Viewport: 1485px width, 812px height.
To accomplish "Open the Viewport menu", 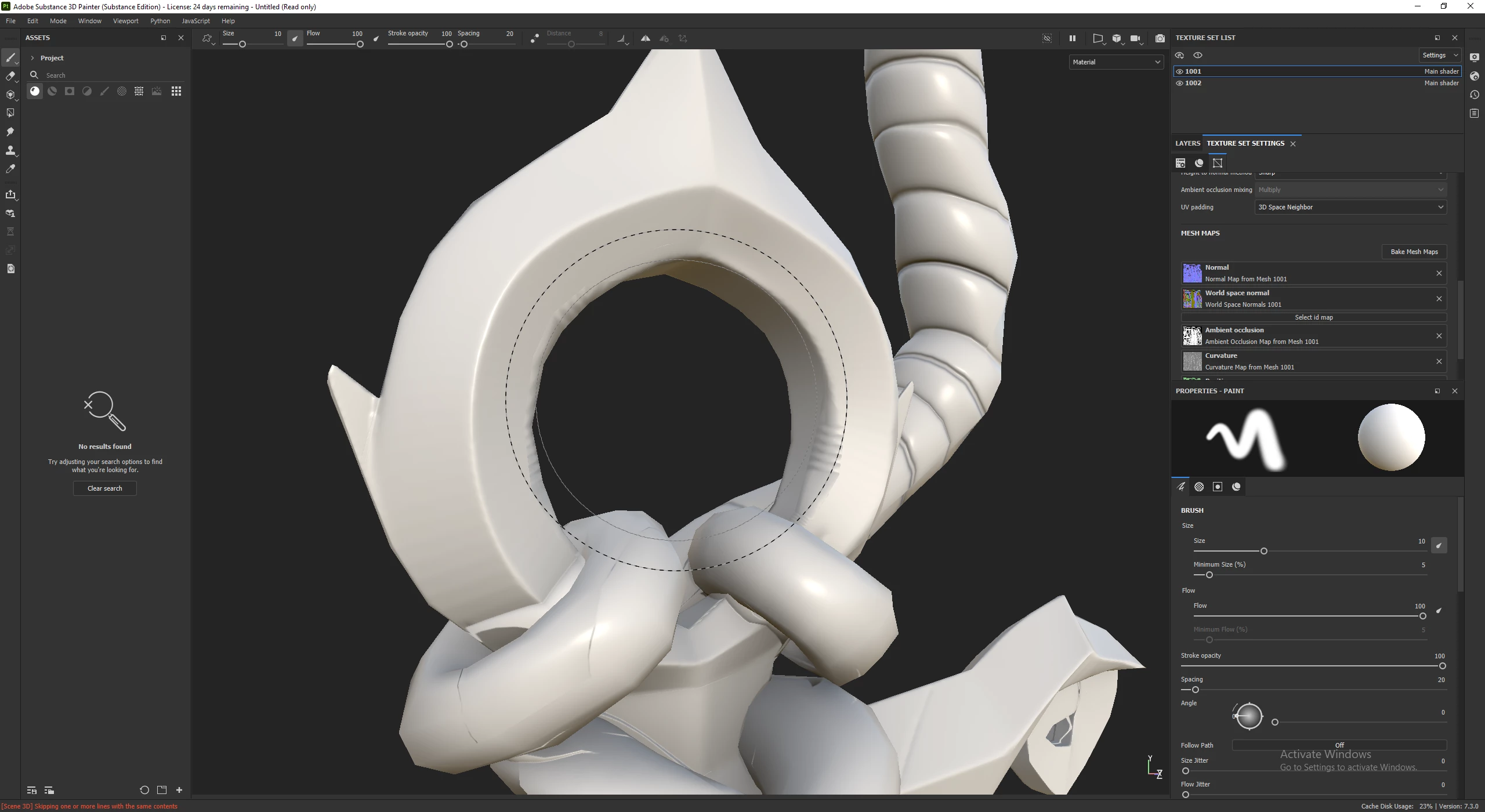I will click(x=125, y=21).
